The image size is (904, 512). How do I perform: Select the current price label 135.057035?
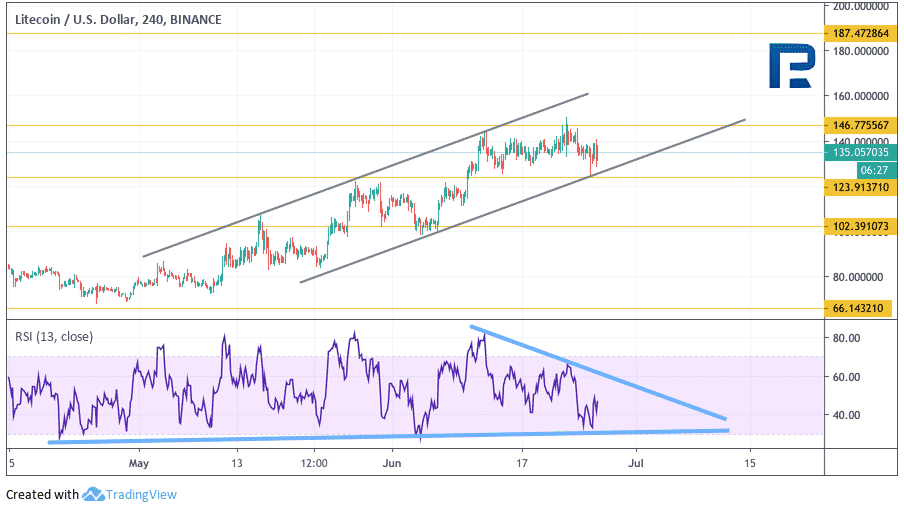click(860, 152)
